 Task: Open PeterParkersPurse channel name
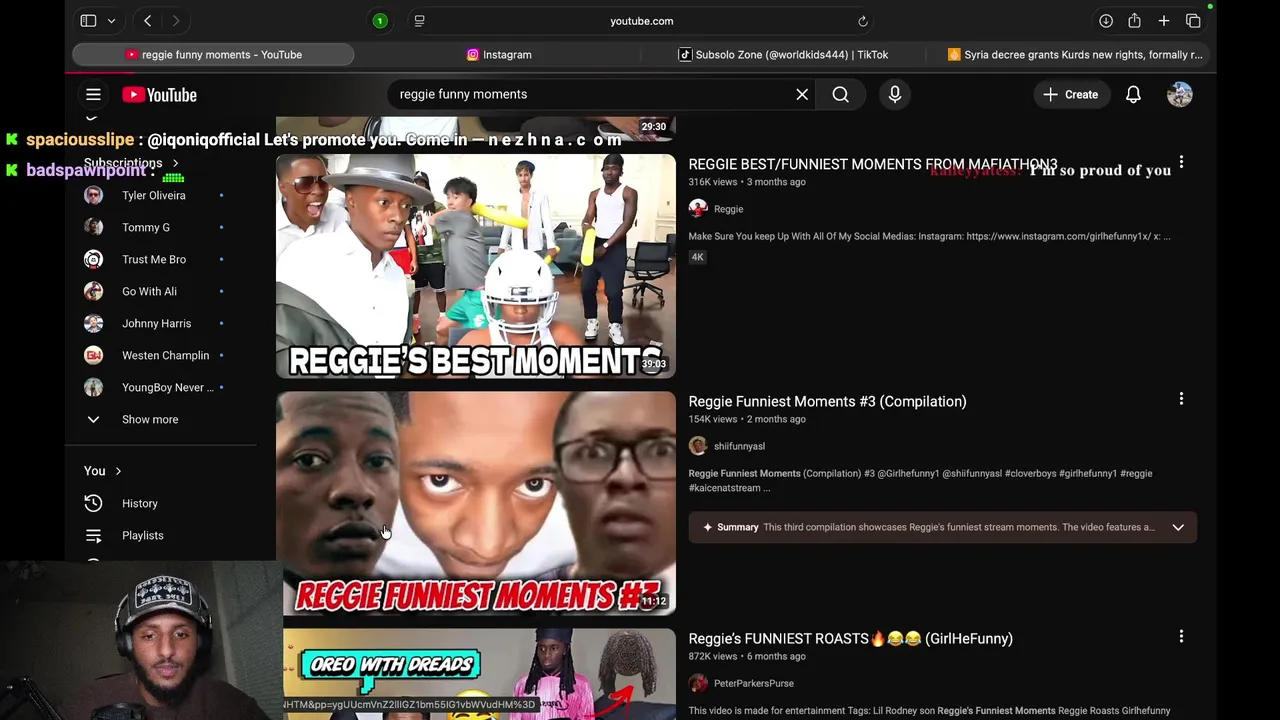[753, 683]
